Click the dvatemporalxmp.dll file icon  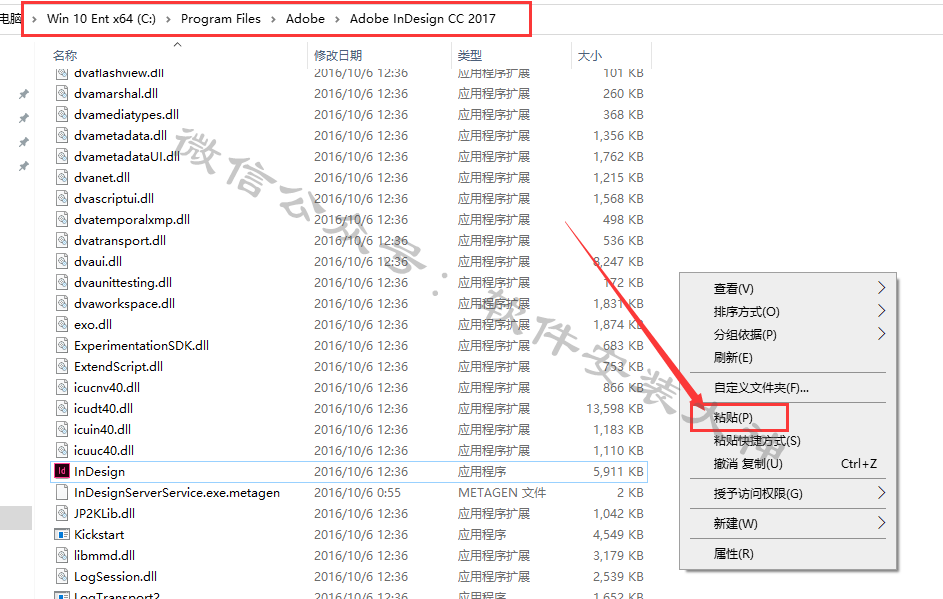(x=61, y=220)
